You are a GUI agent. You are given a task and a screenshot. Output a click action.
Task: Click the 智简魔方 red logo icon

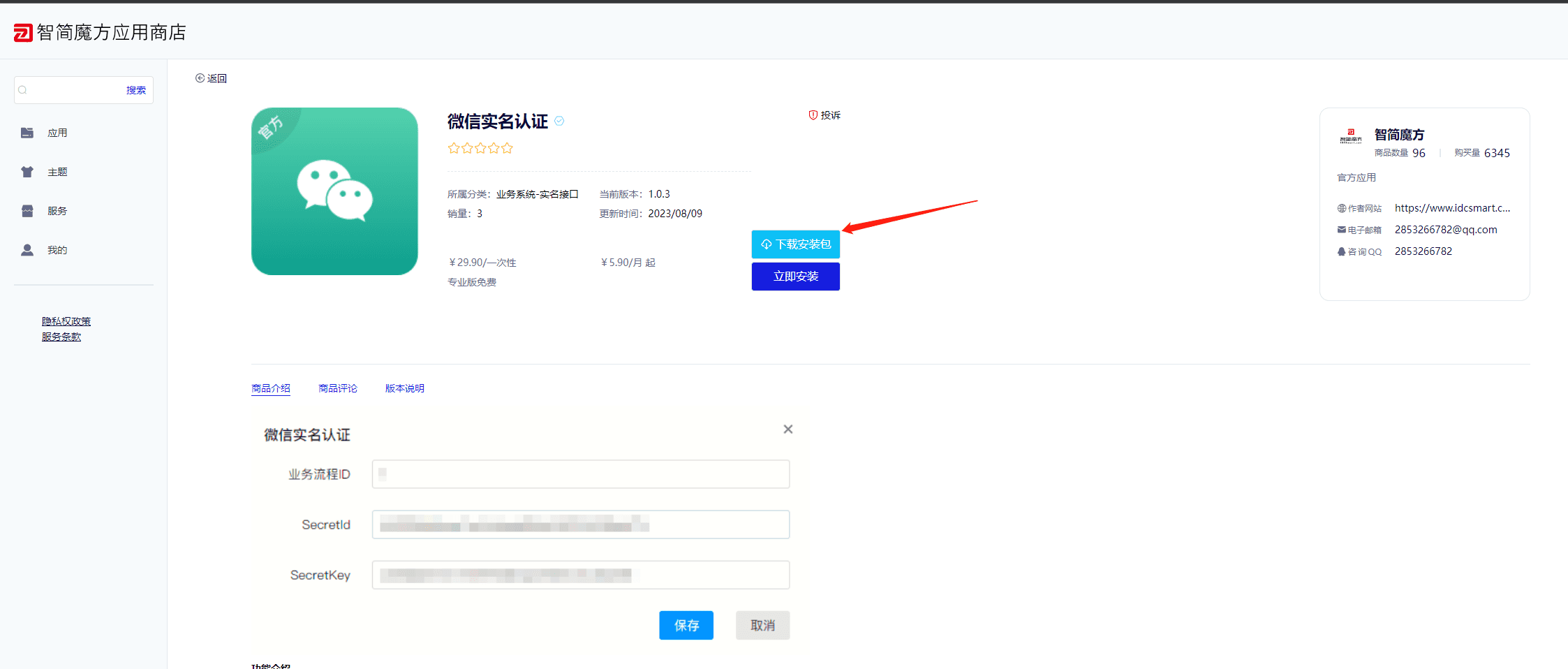[23, 33]
